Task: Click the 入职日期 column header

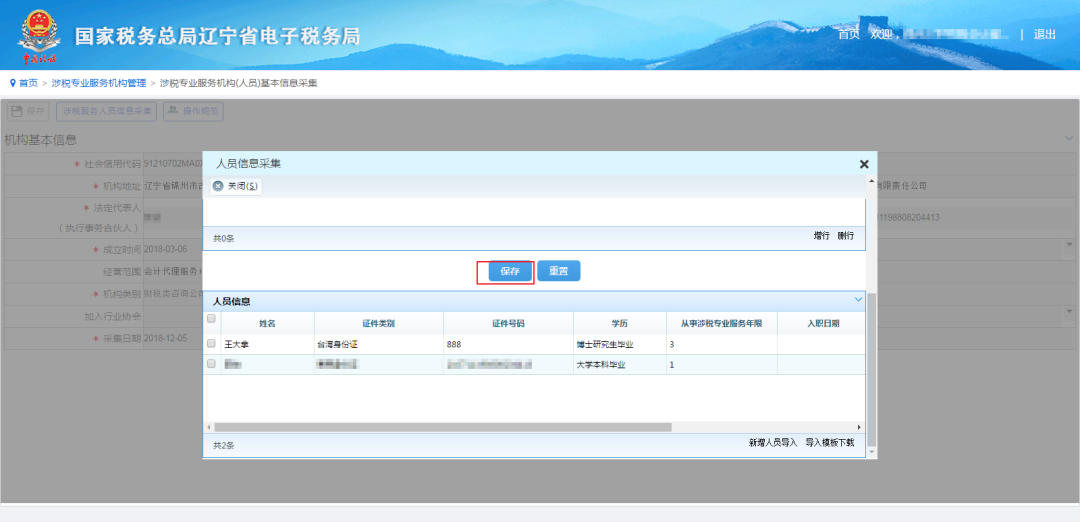Action: [820, 323]
